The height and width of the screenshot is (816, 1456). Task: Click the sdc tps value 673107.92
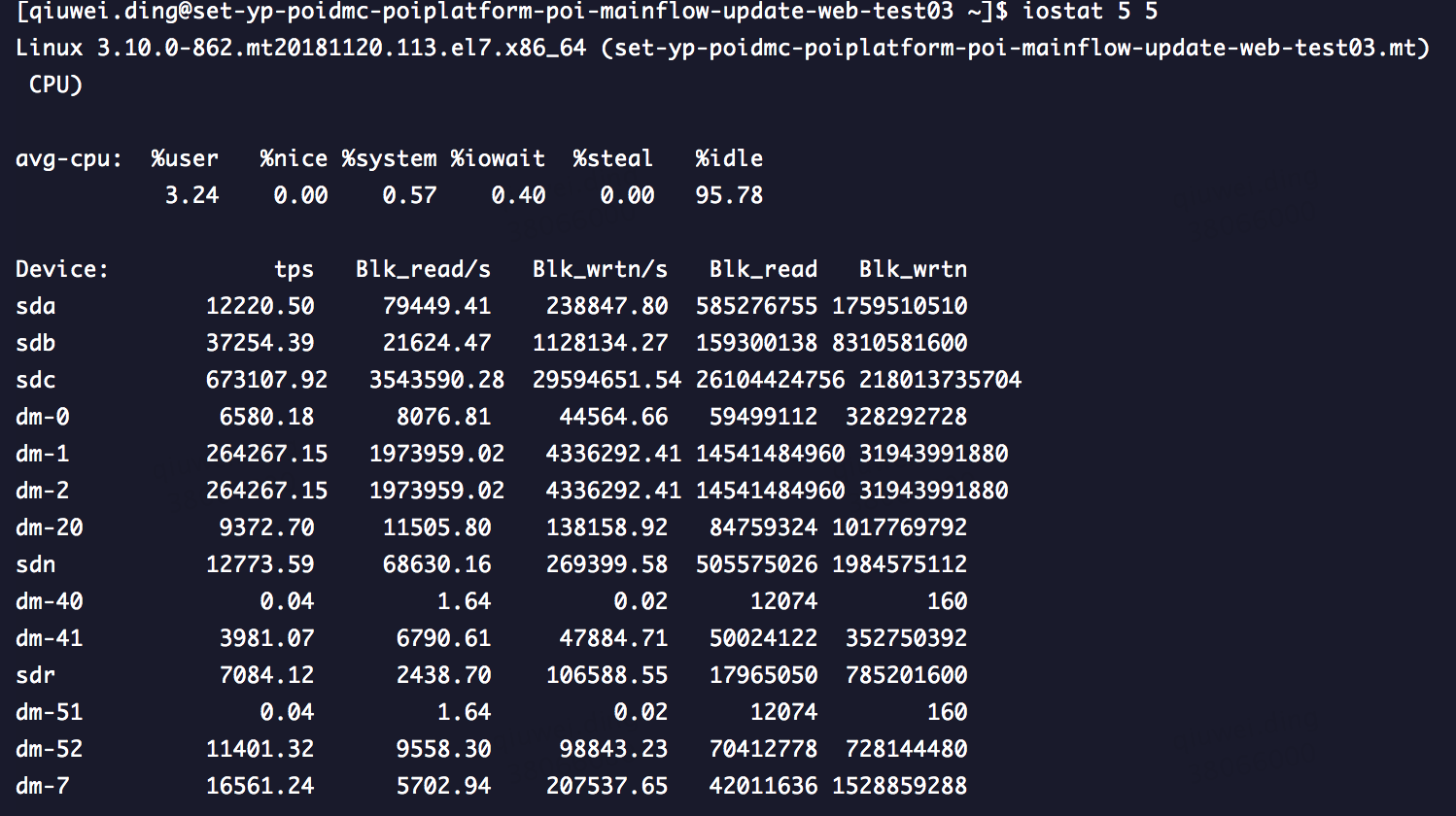click(266, 380)
